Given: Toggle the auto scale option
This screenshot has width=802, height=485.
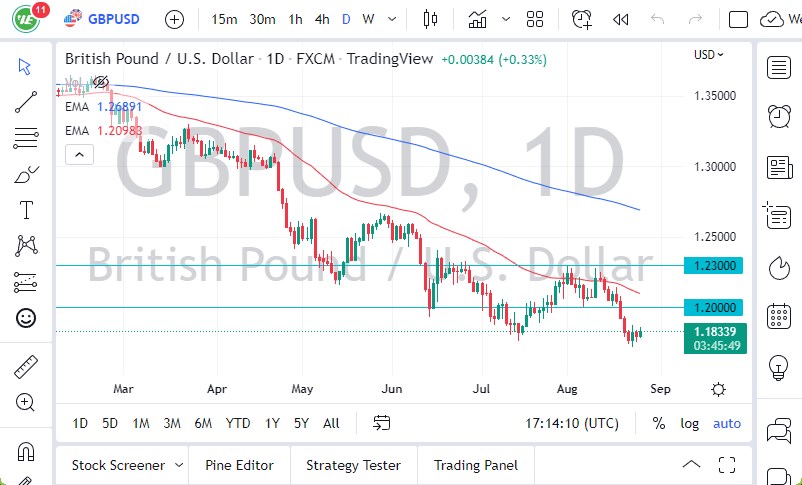Looking at the screenshot, I should pyautogui.click(x=727, y=423).
